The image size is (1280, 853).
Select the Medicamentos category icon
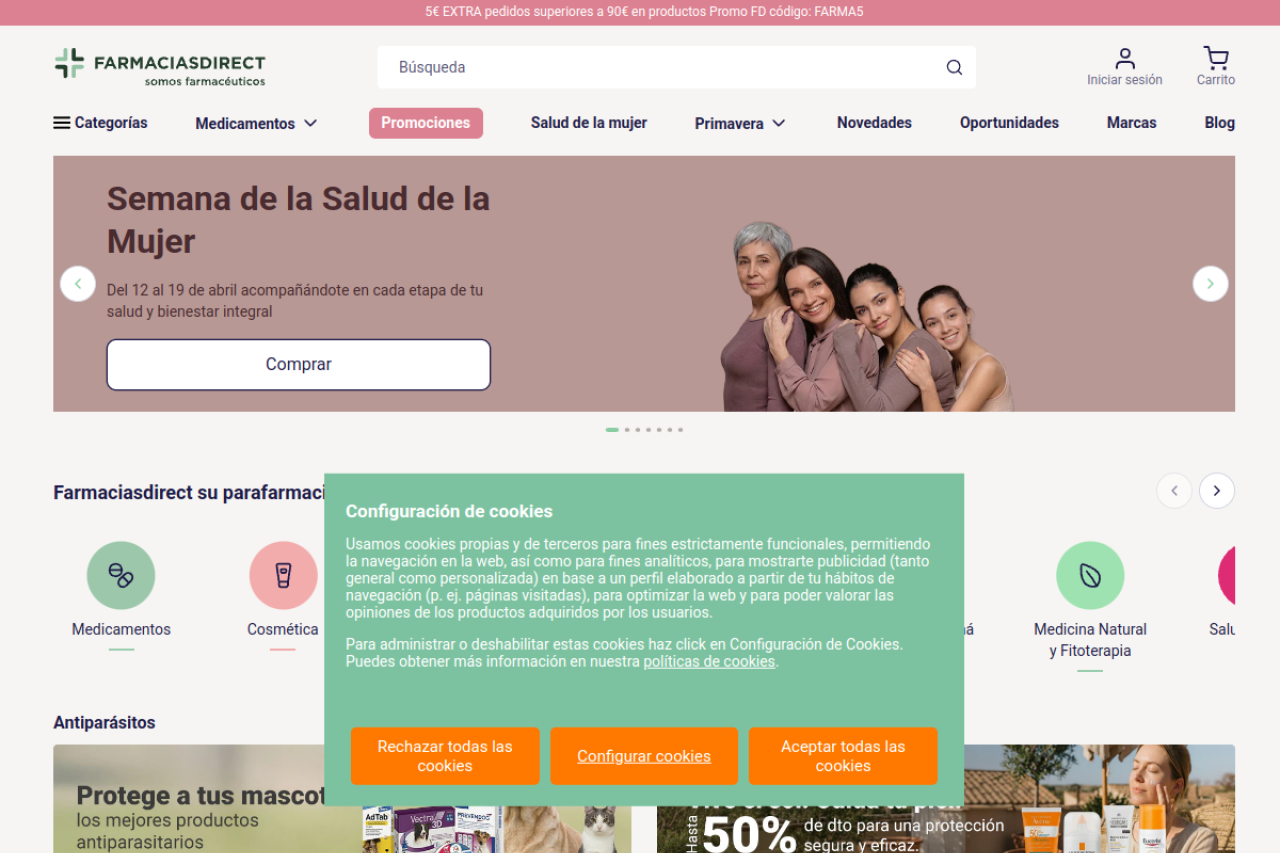pos(121,576)
